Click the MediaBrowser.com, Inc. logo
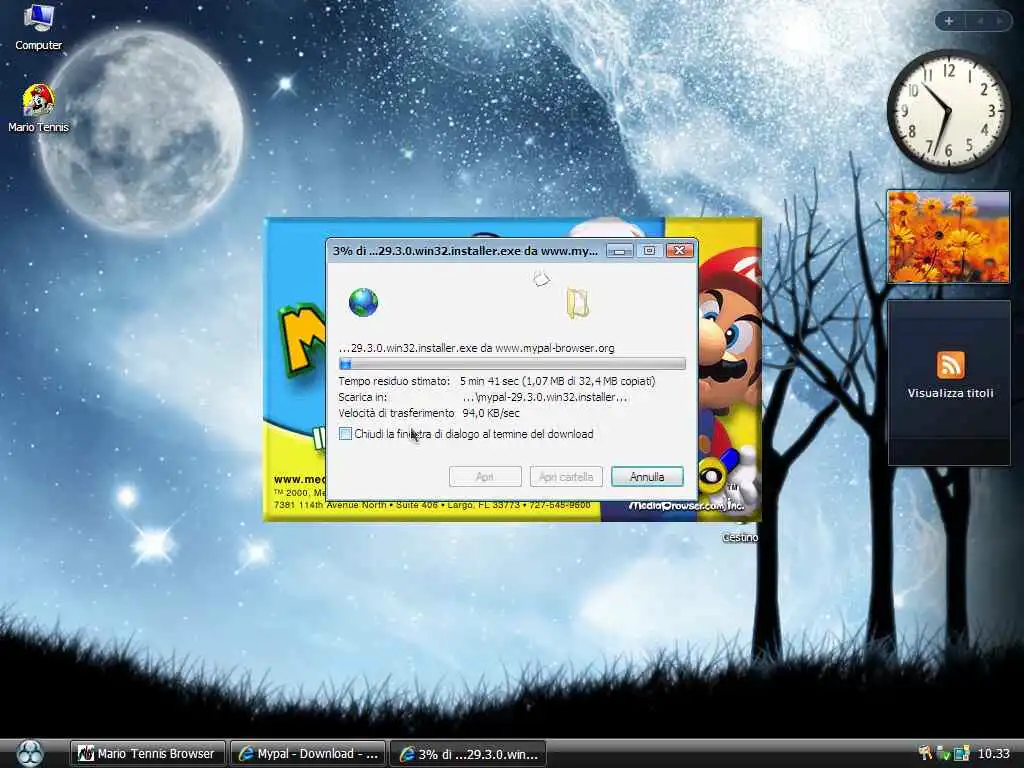1024x768 pixels. pos(686,505)
